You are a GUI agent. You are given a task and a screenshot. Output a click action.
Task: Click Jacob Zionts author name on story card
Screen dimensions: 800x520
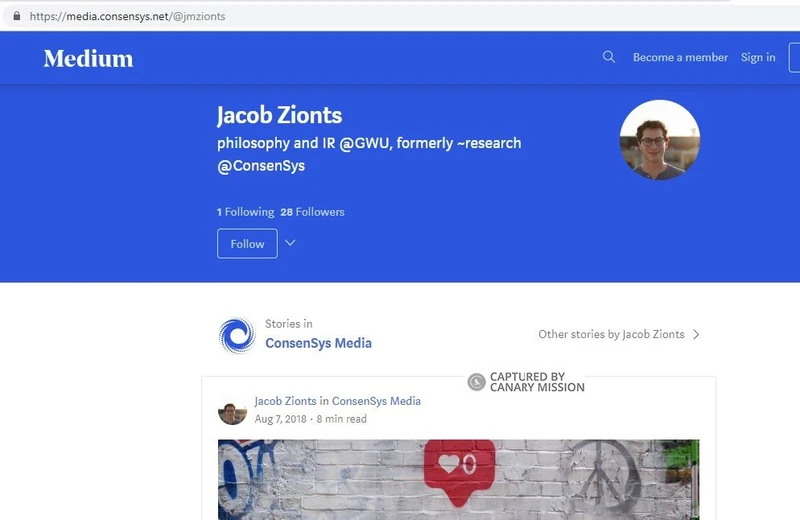[285, 401]
